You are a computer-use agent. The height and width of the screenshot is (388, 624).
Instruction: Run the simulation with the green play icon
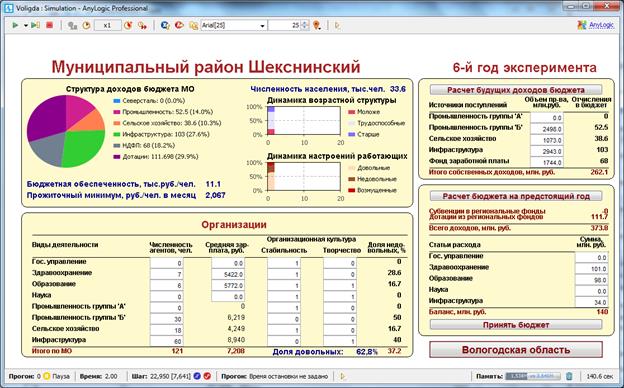pos(15,25)
